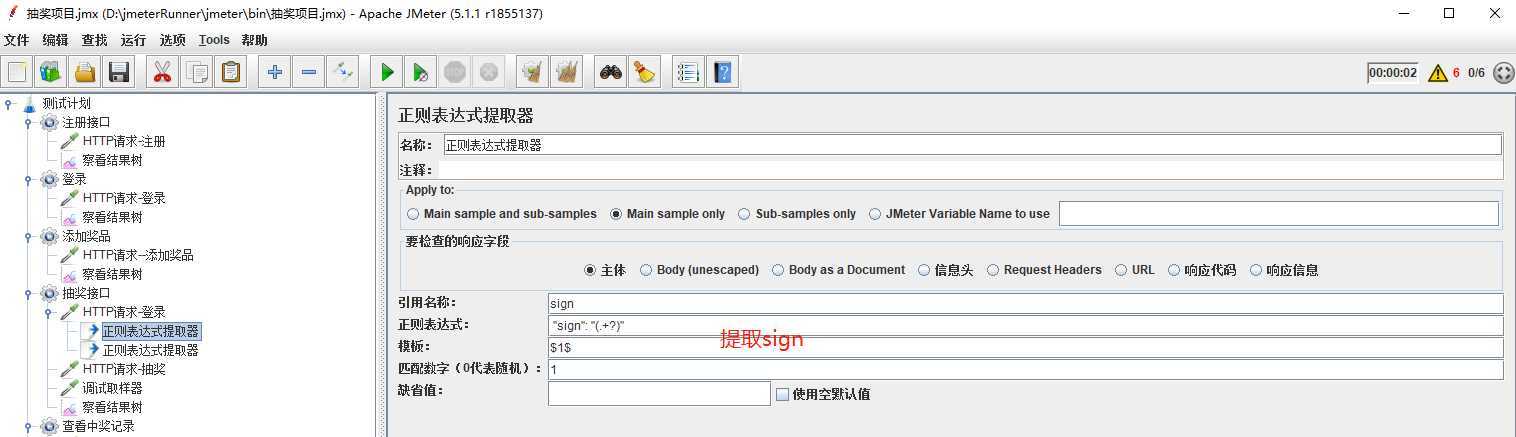The width and height of the screenshot is (1516, 437).
Task: Click the Toggle enable/disable arrows icon
Action: (x=343, y=72)
